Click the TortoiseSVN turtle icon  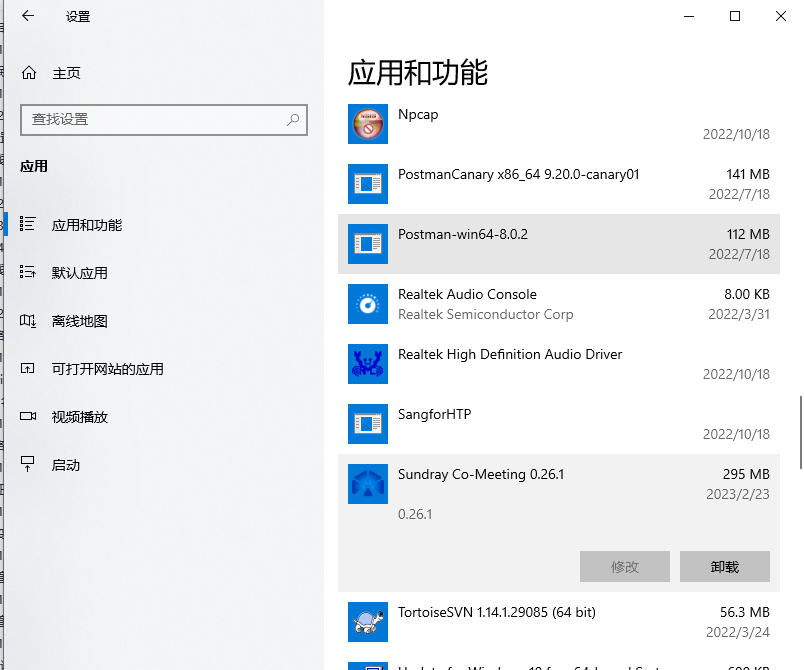click(x=367, y=621)
